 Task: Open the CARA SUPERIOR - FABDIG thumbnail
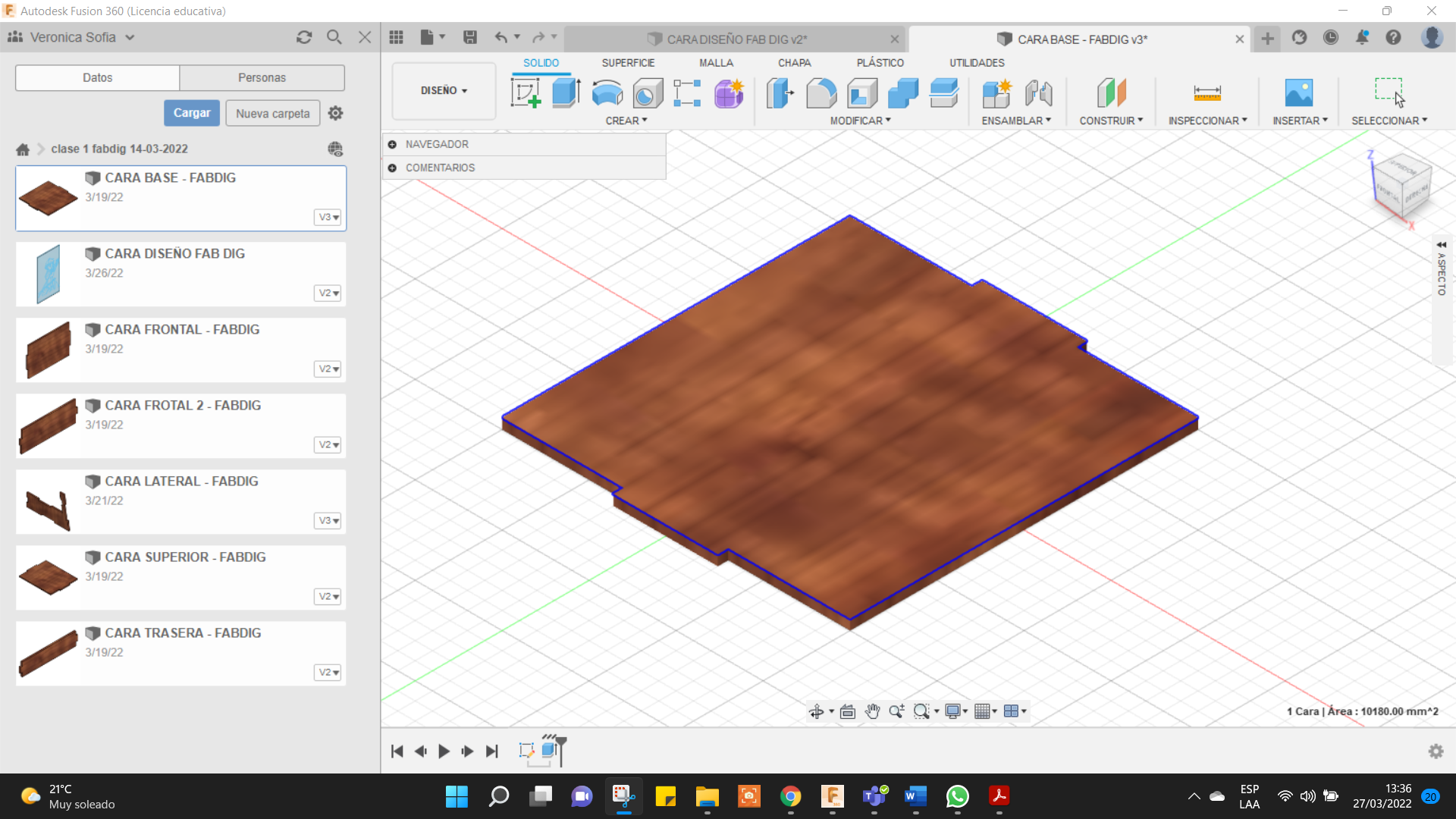48,577
